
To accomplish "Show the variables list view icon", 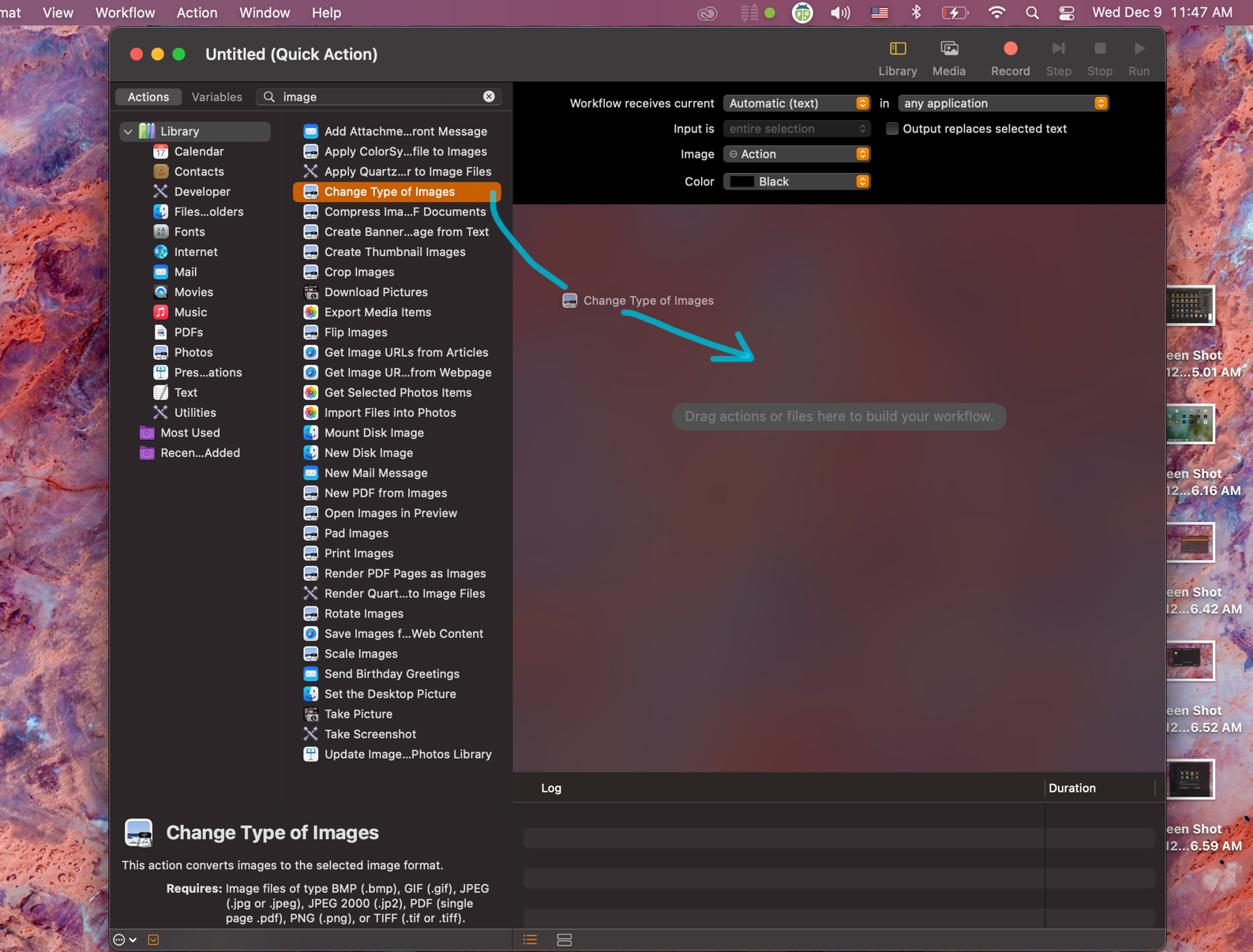I will (564, 939).
